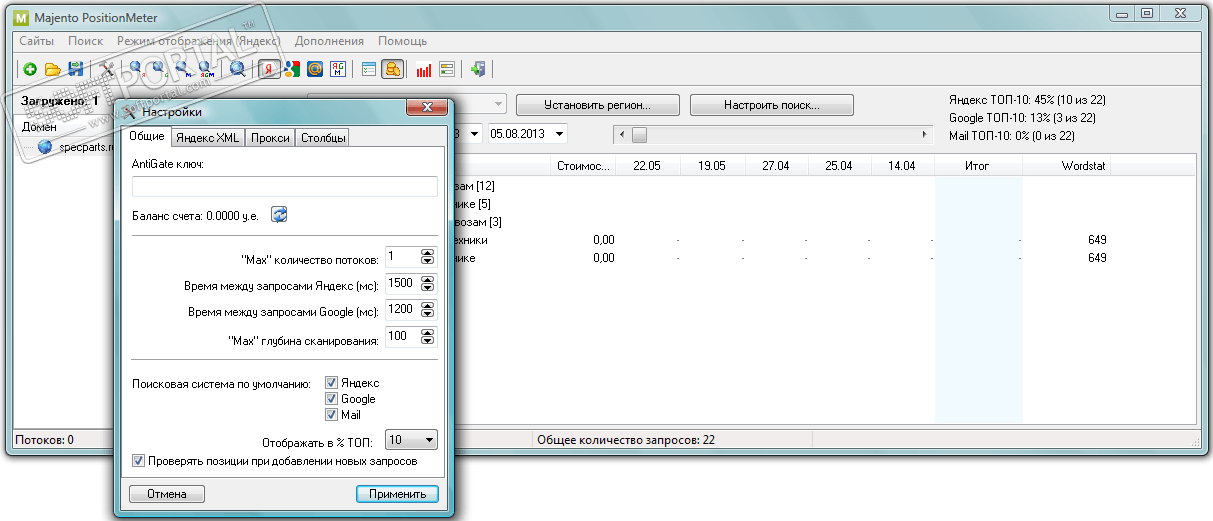
Task: Click Применить in the settings dialog
Action: point(397,494)
